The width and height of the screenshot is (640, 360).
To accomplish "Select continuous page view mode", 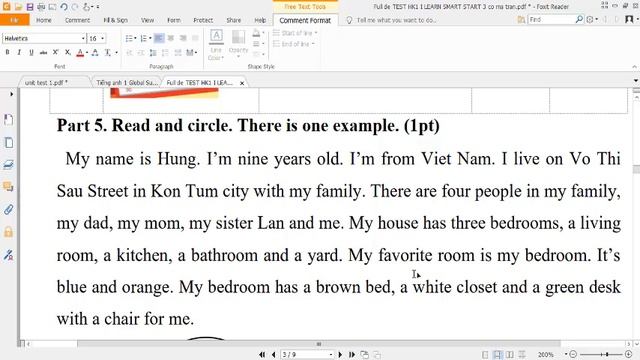I will pos(497,355).
